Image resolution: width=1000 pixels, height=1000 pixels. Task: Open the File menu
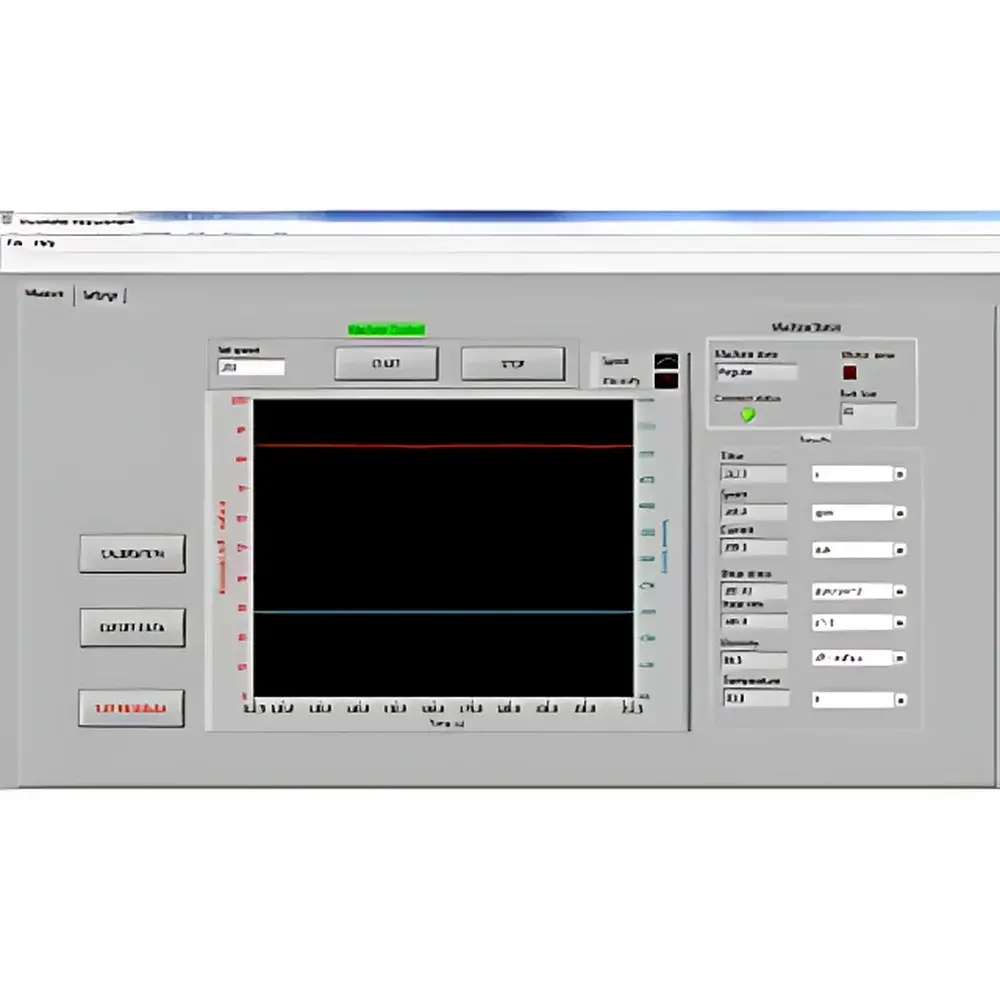(x=16, y=243)
